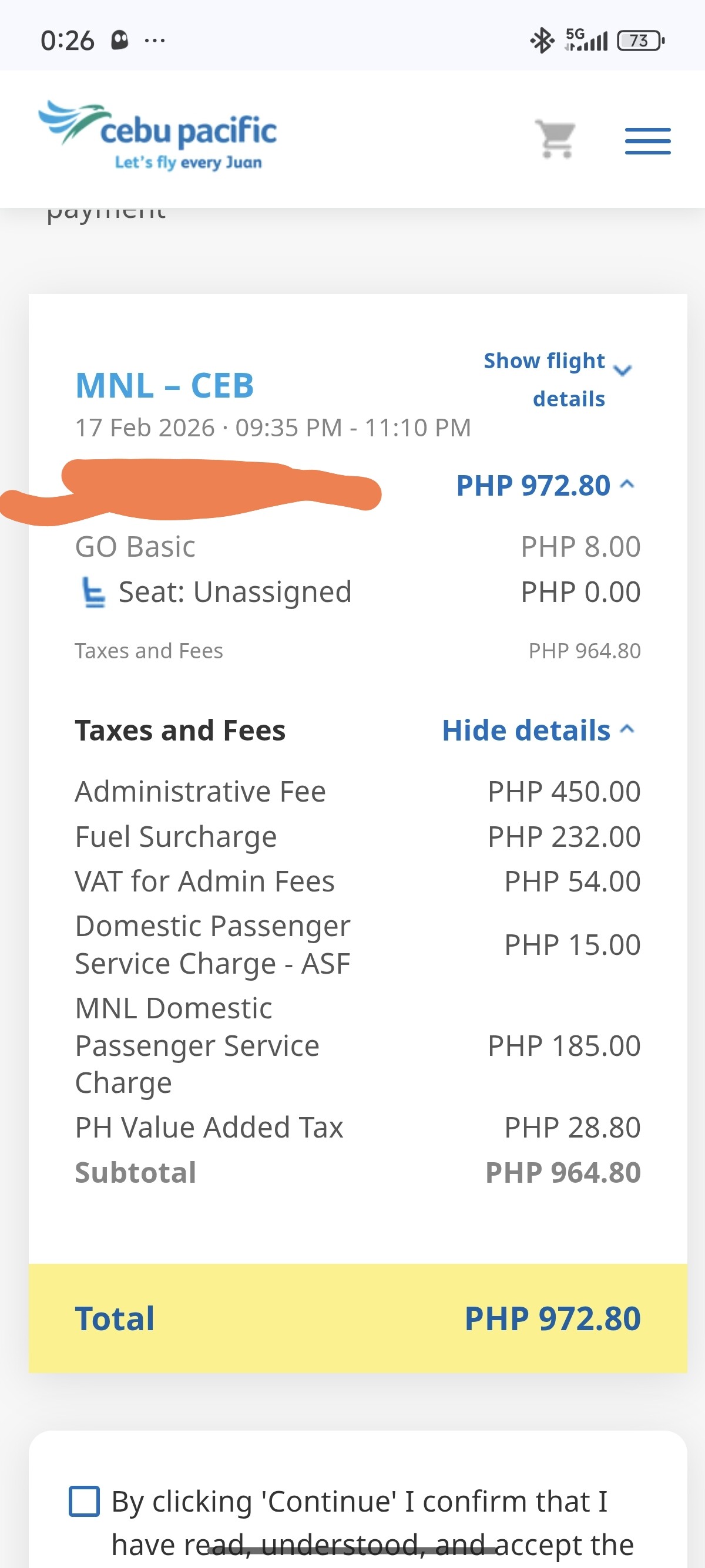This screenshot has width=705, height=1568.
Task: Tap the Cebu Pacific logo
Action: point(157,135)
